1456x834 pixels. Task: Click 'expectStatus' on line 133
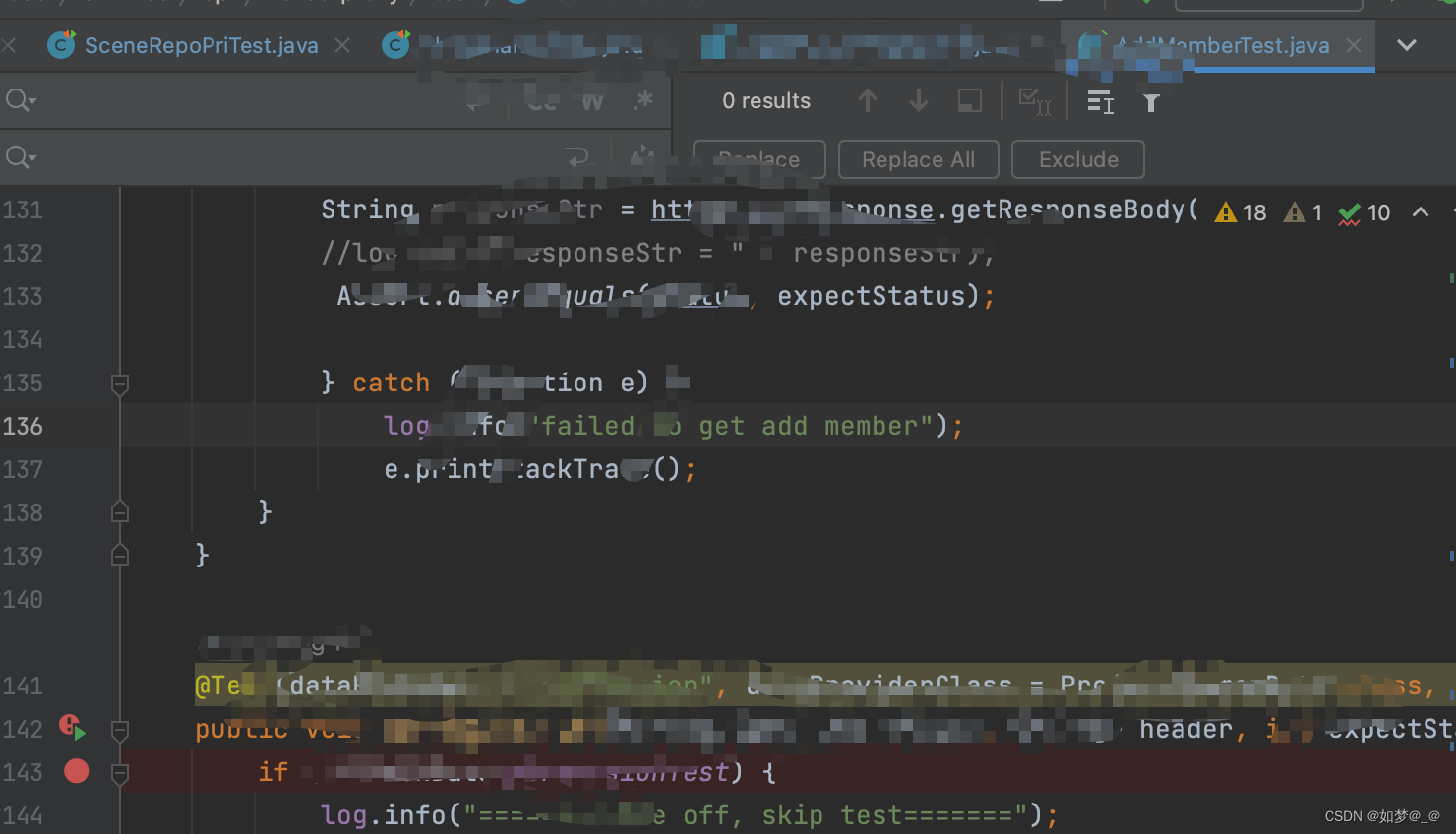(x=872, y=296)
